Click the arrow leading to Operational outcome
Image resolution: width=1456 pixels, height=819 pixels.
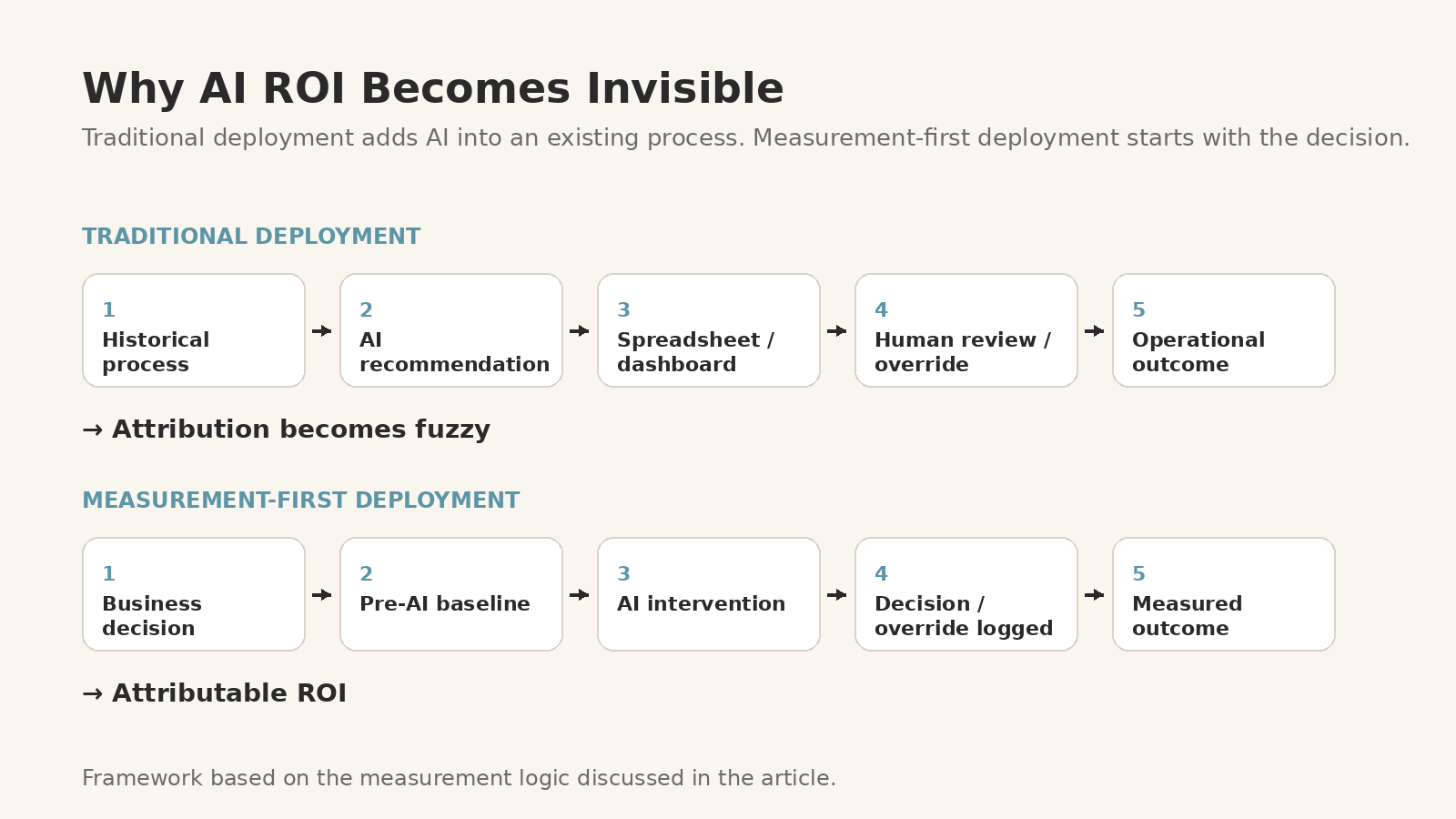[x=1095, y=331]
